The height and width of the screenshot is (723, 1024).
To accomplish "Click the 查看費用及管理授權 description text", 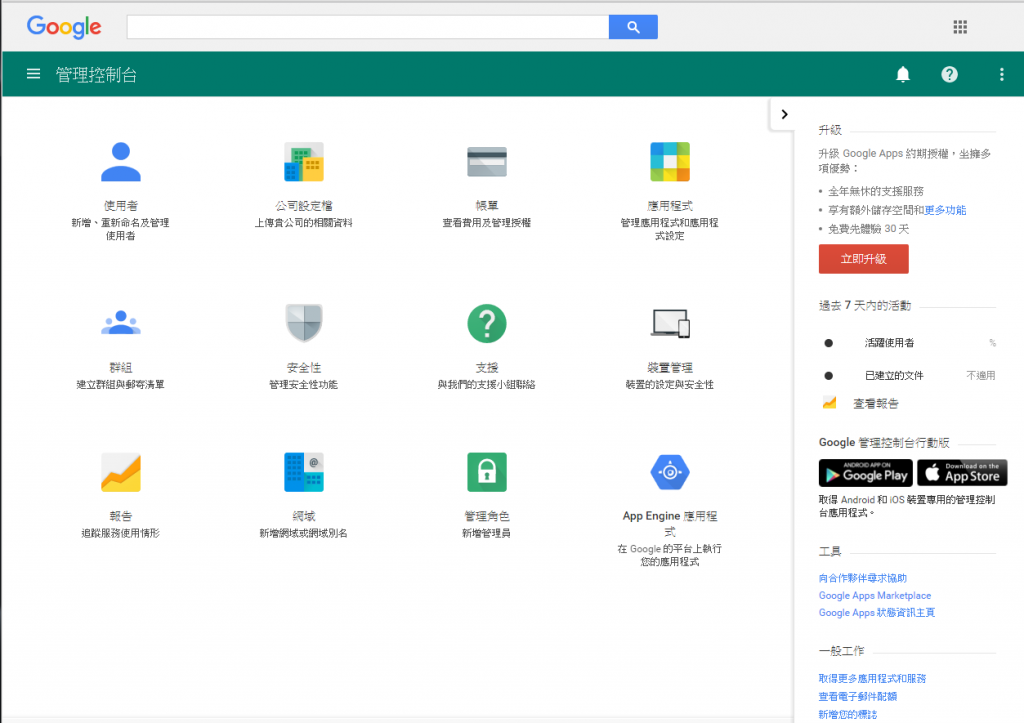I will (x=487, y=222).
